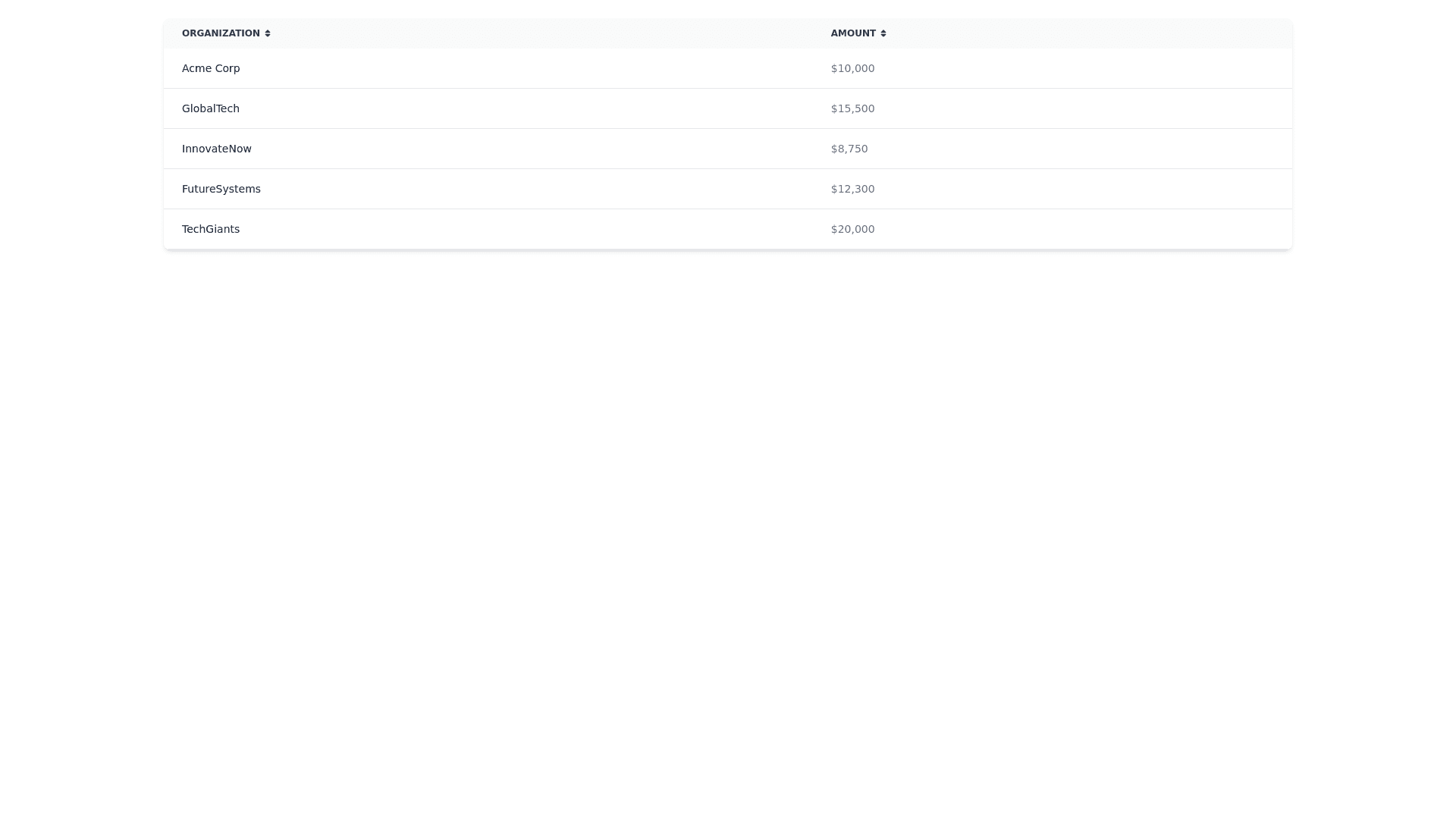1456x819 pixels.
Task: Click the Amount column sort icon
Action: 883,33
